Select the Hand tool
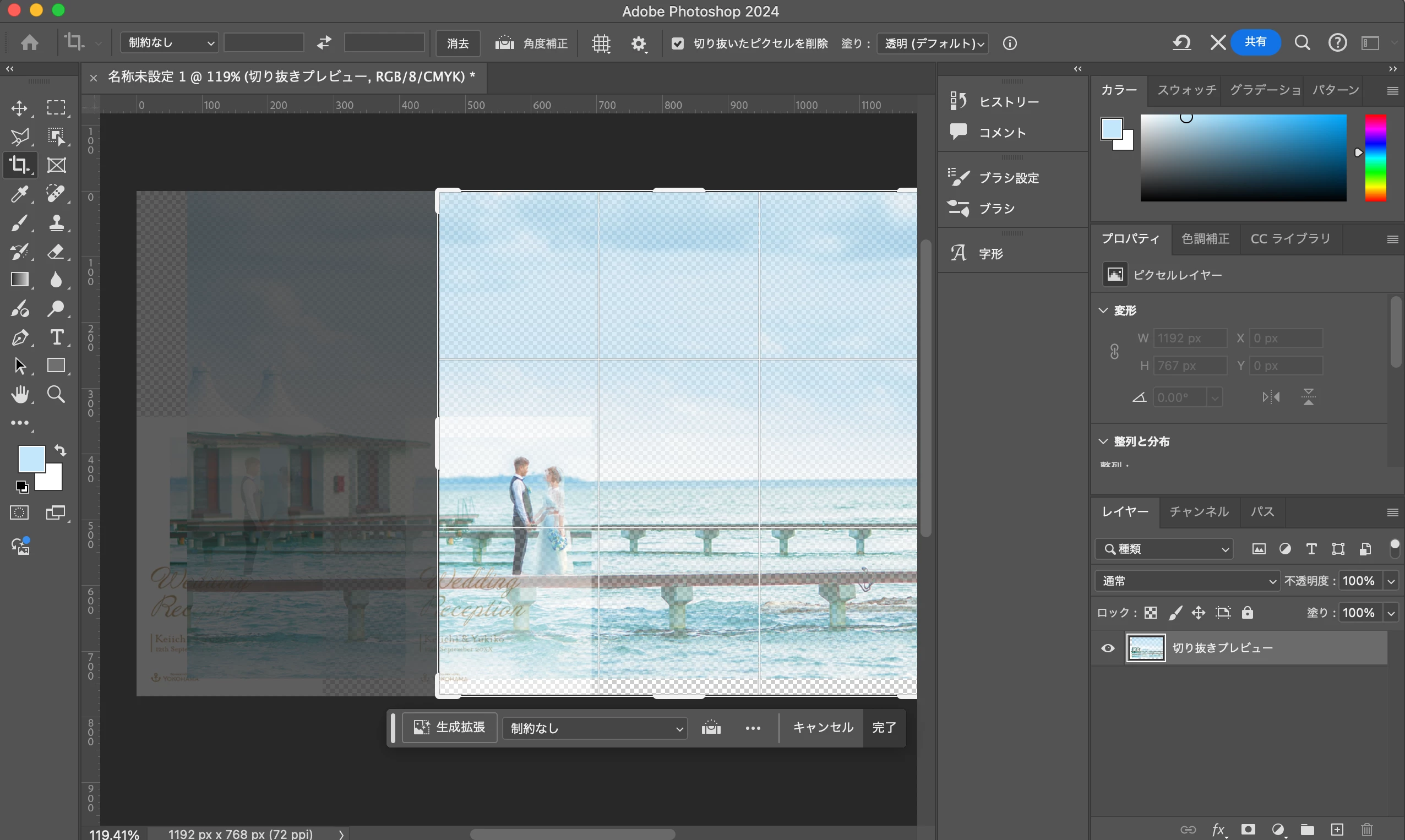Screen dimensions: 1405x840 [20, 395]
